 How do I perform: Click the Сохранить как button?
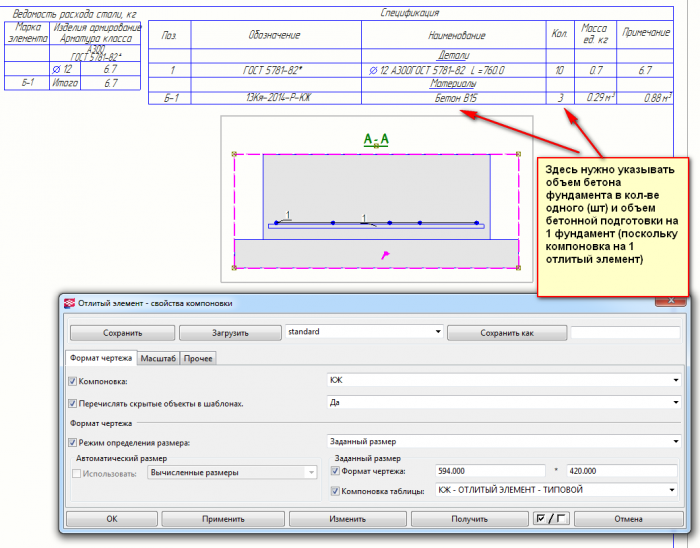pyautogui.click(x=507, y=333)
